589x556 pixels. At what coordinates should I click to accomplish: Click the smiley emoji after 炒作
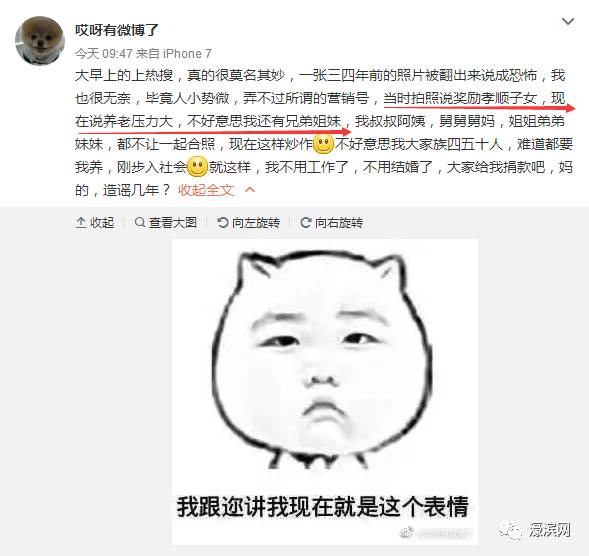[x=323, y=144]
